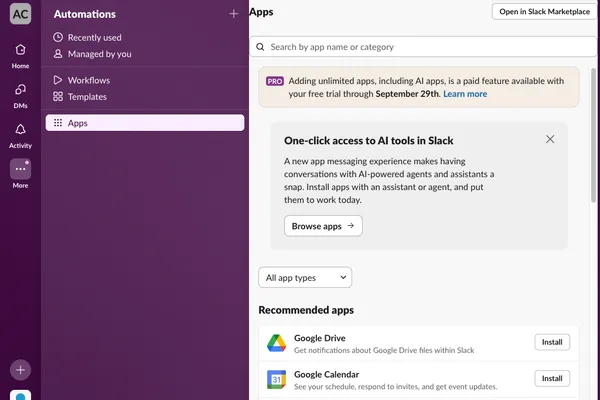Click Open in Slack Marketplace button

[x=545, y=11]
